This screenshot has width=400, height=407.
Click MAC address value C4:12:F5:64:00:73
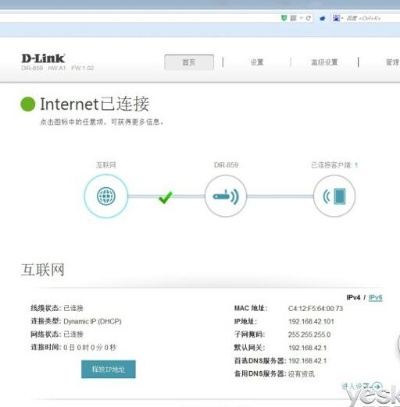pos(315,308)
